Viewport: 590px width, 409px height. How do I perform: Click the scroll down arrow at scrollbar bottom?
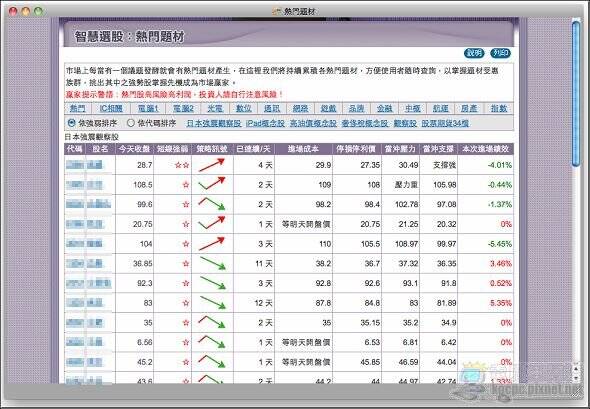576,378
